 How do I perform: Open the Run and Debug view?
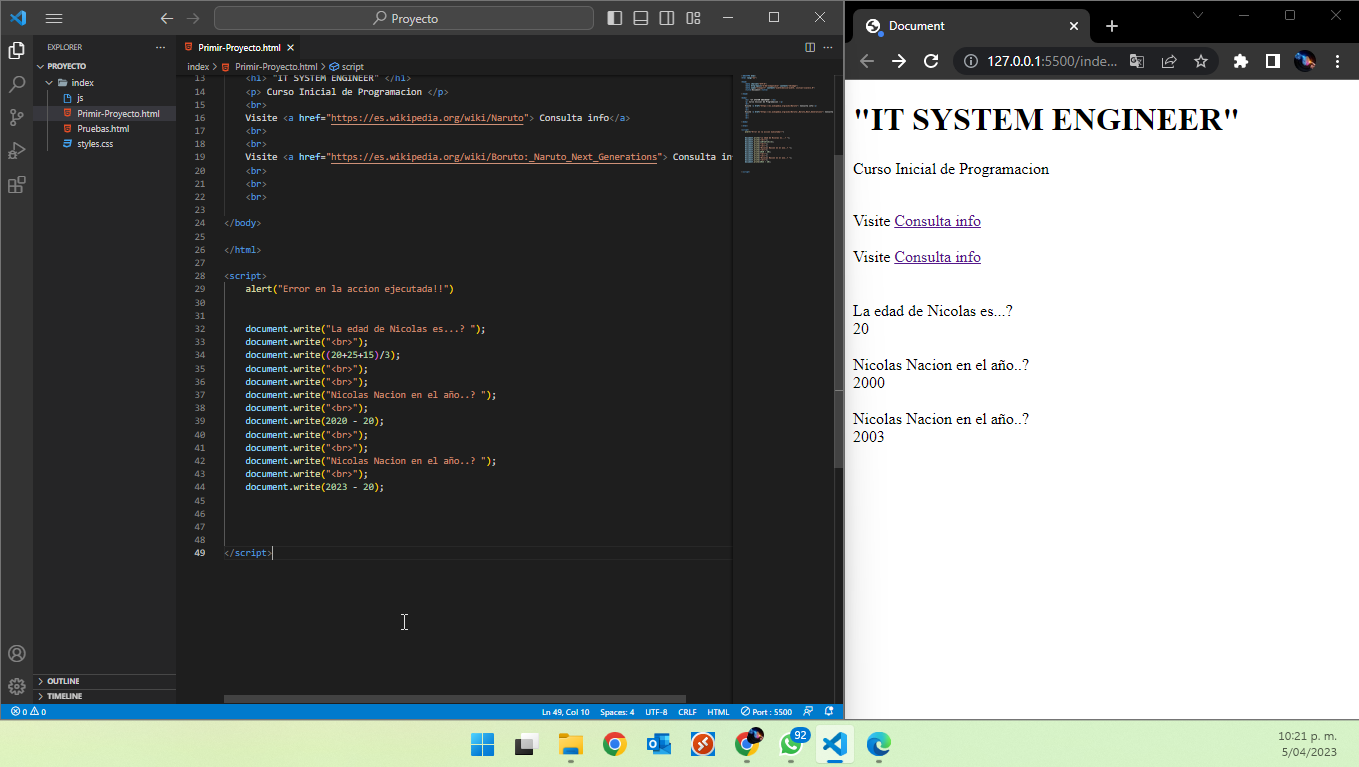point(16,151)
